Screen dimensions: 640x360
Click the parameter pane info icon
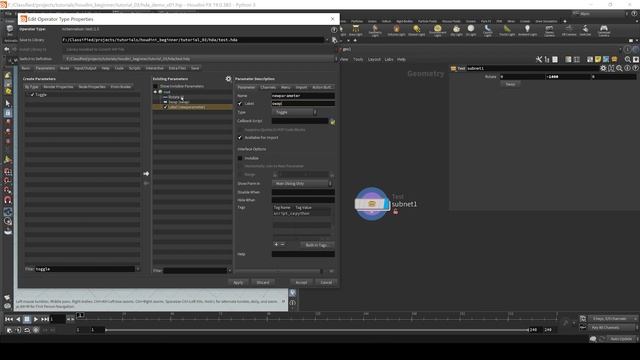point(627,68)
